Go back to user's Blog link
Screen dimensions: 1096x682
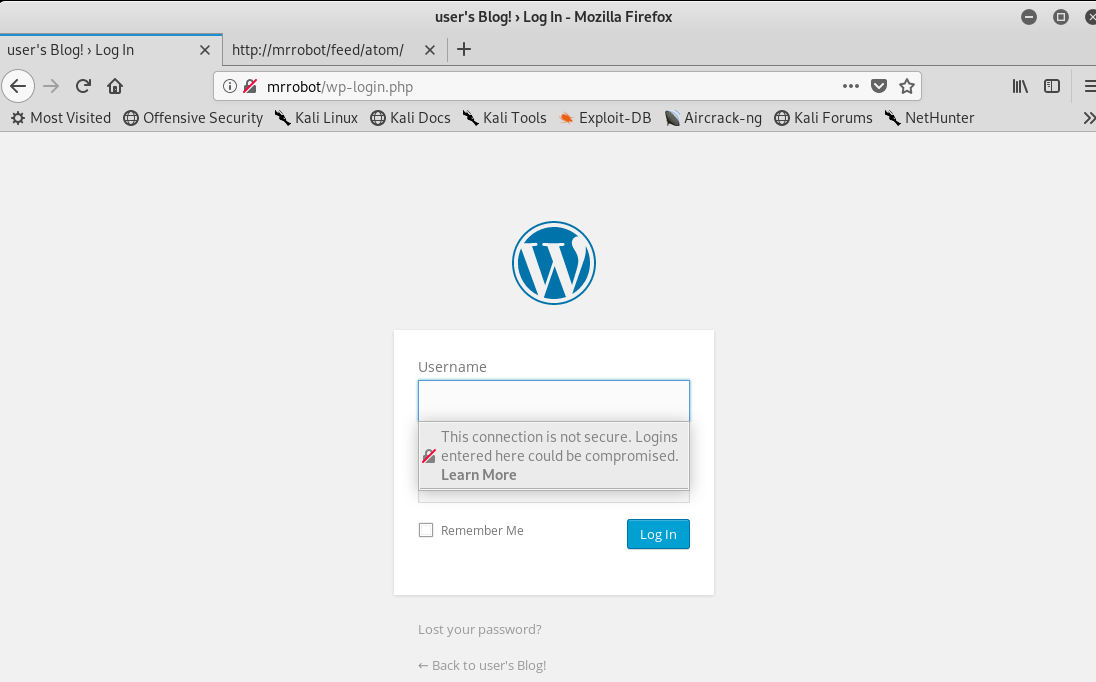click(482, 665)
